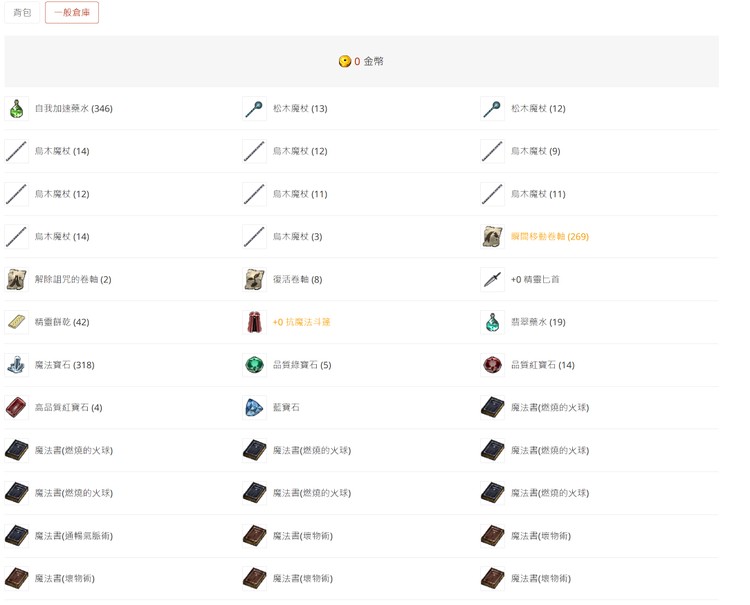Click the red cloak icon for +0 抗魔法斗篷
This screenshot has height=605, width=750.
click(x=255, y=323)
